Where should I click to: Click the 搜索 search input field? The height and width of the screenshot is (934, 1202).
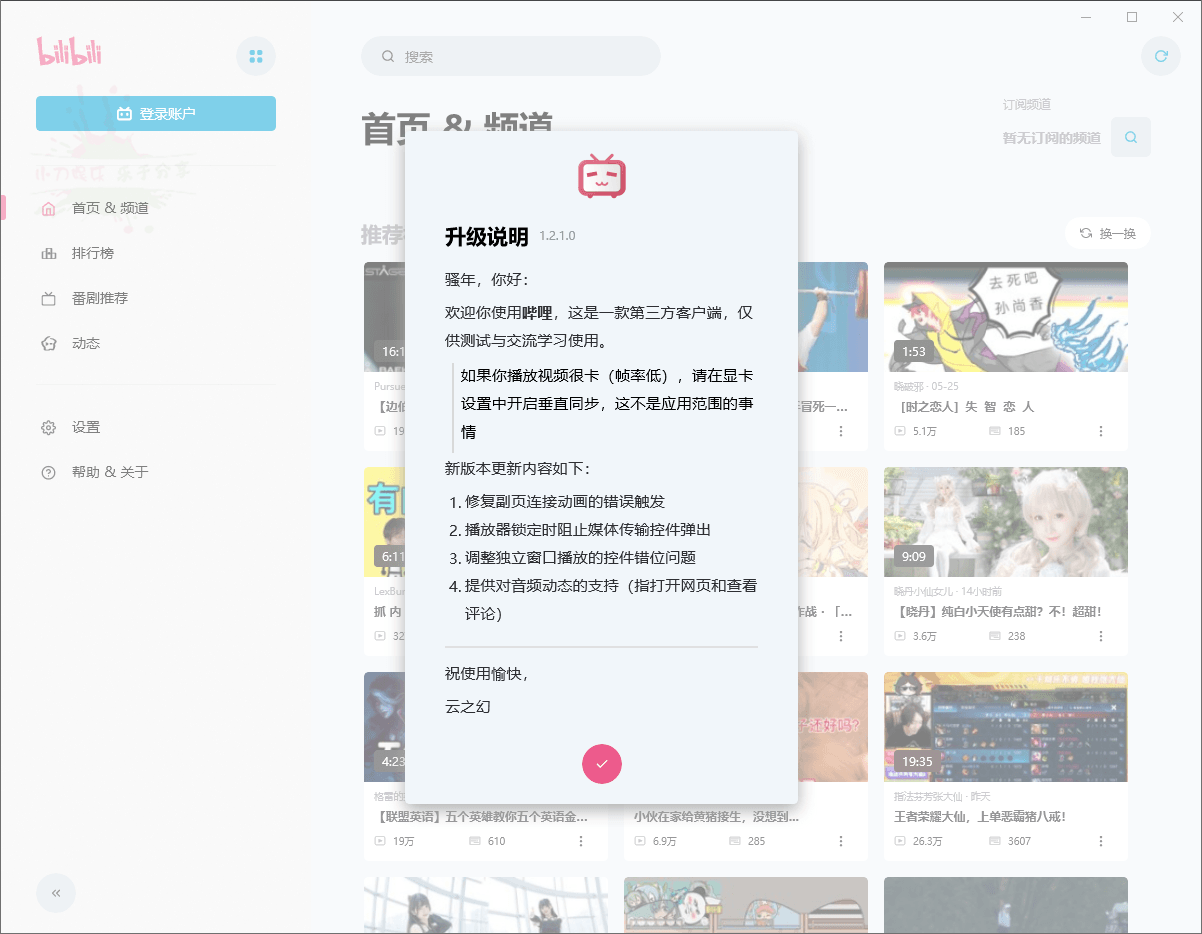pos(510,56)
